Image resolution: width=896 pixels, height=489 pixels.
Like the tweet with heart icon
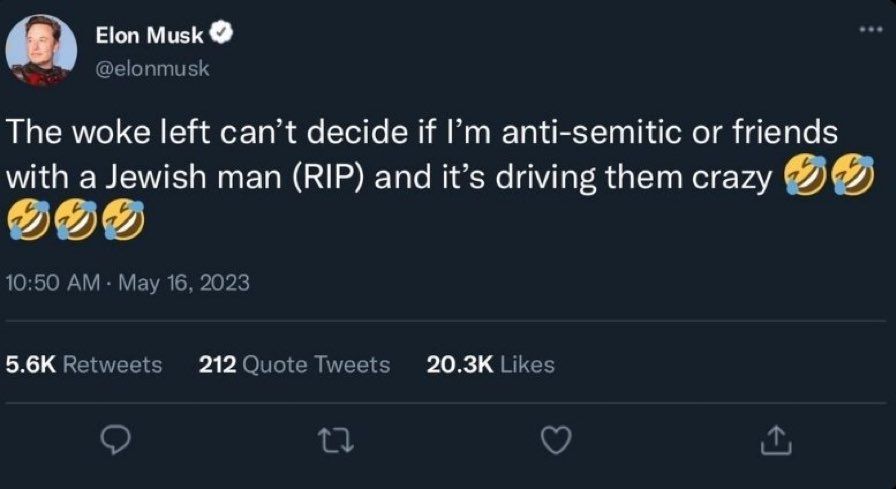click(557, 441)
